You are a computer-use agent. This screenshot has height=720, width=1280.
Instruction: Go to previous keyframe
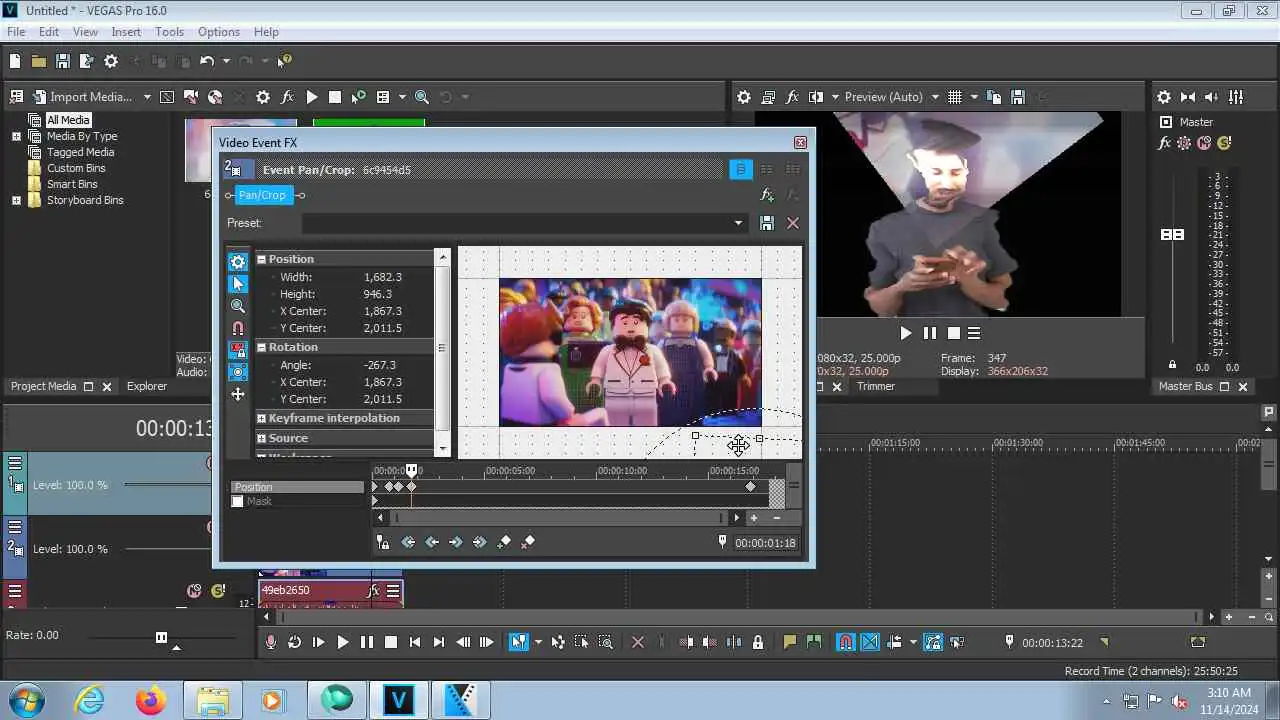pos(432,542)
